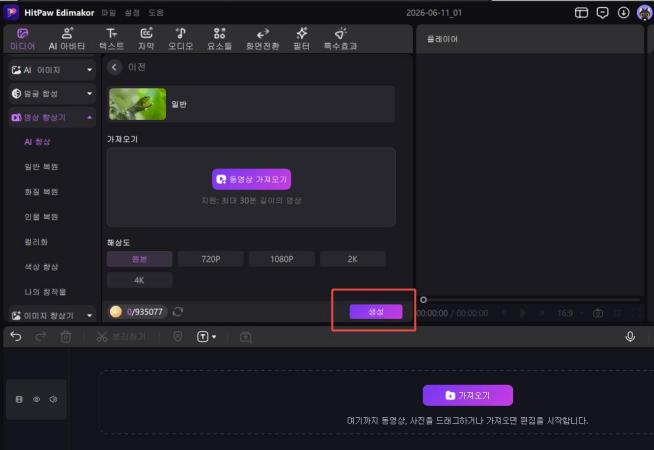Image resolution: width=654 pixels, height=450 pixels.
Task: Select 컬러화 in the sidebar
Action: pos(36,242)
